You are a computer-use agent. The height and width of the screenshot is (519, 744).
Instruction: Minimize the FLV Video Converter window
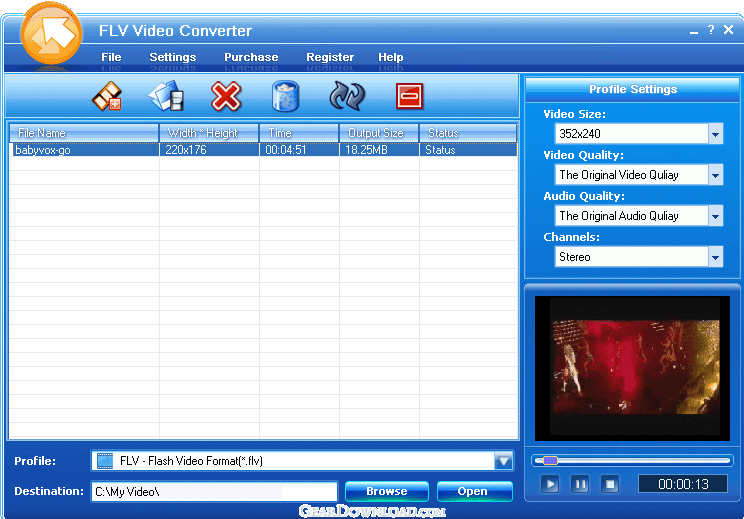pyautogui.click(x=694, y=31)
